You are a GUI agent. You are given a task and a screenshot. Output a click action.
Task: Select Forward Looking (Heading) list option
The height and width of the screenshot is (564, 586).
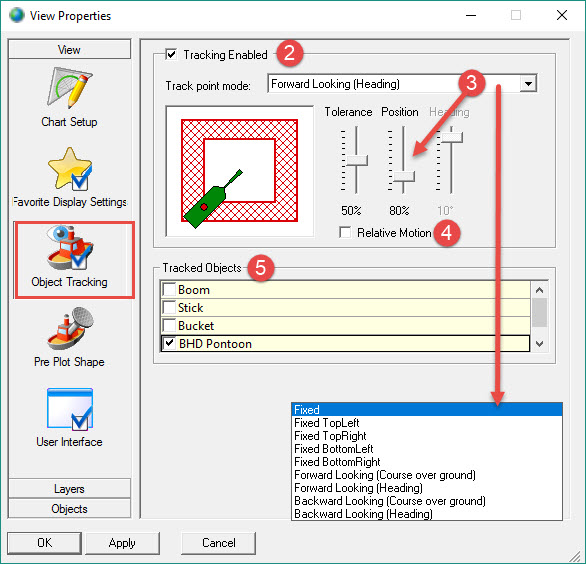(x=427, y=488)
